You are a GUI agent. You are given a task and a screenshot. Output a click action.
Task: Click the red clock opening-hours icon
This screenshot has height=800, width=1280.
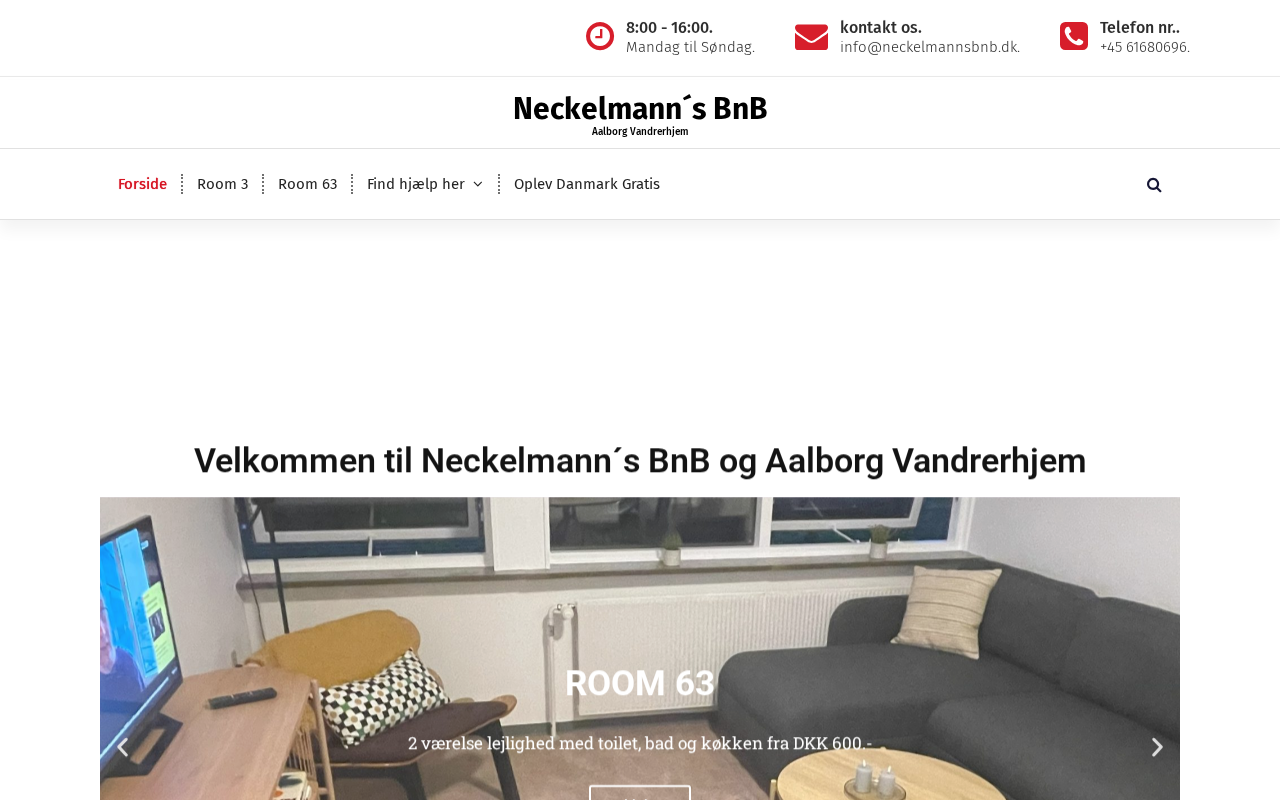click(x=600, y=36)
